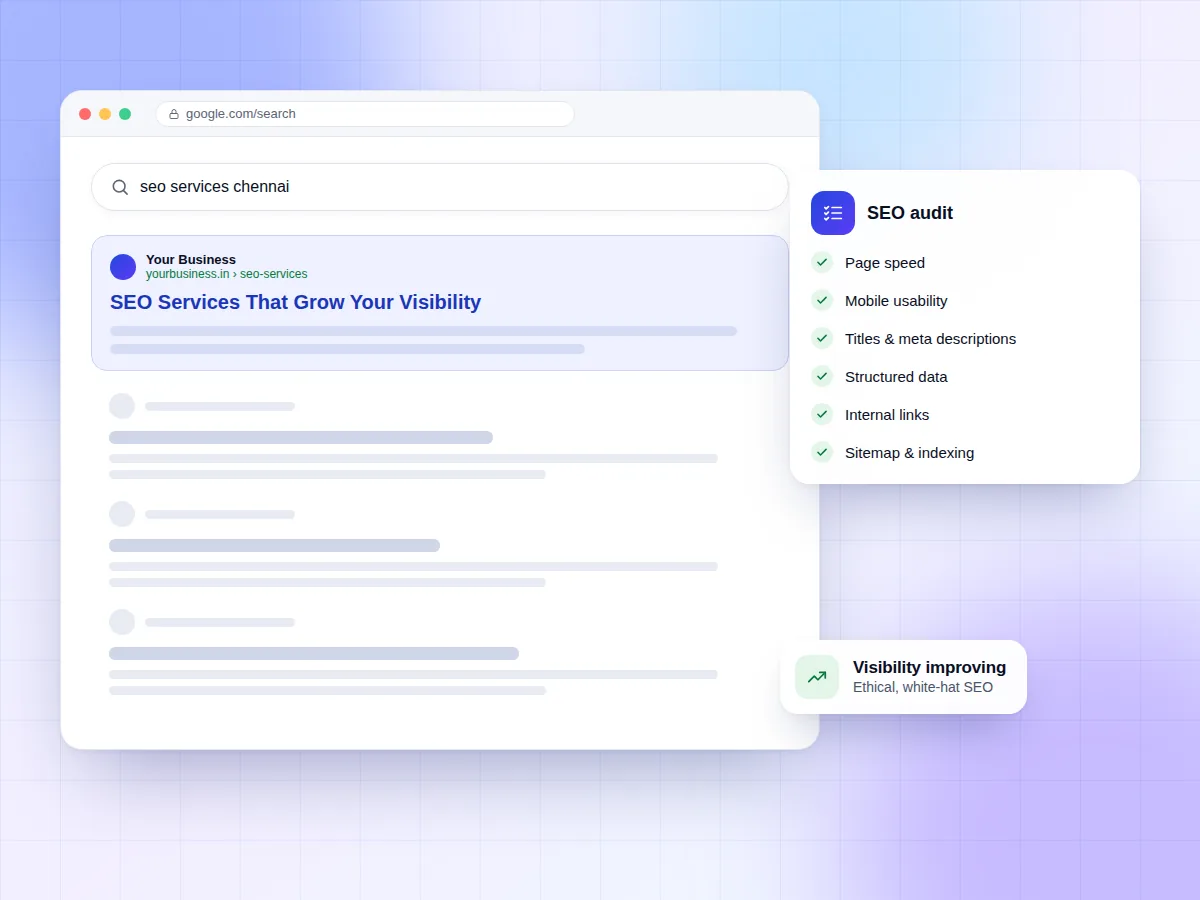Click the 'Mobile usability' label

(896, 301)
